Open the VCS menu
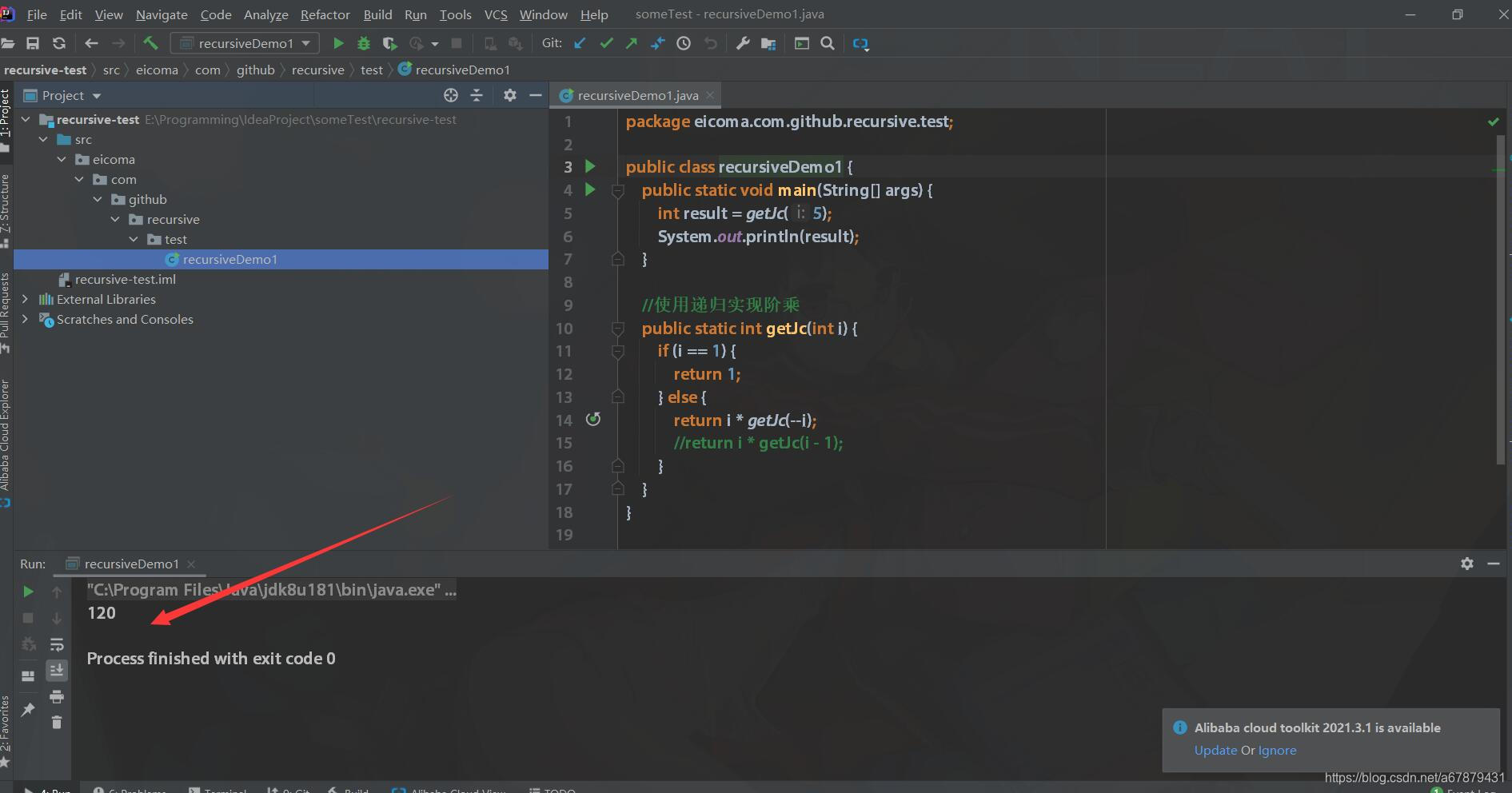The width and height of the screenshot is (1512, 793). (x=496, y=14)
